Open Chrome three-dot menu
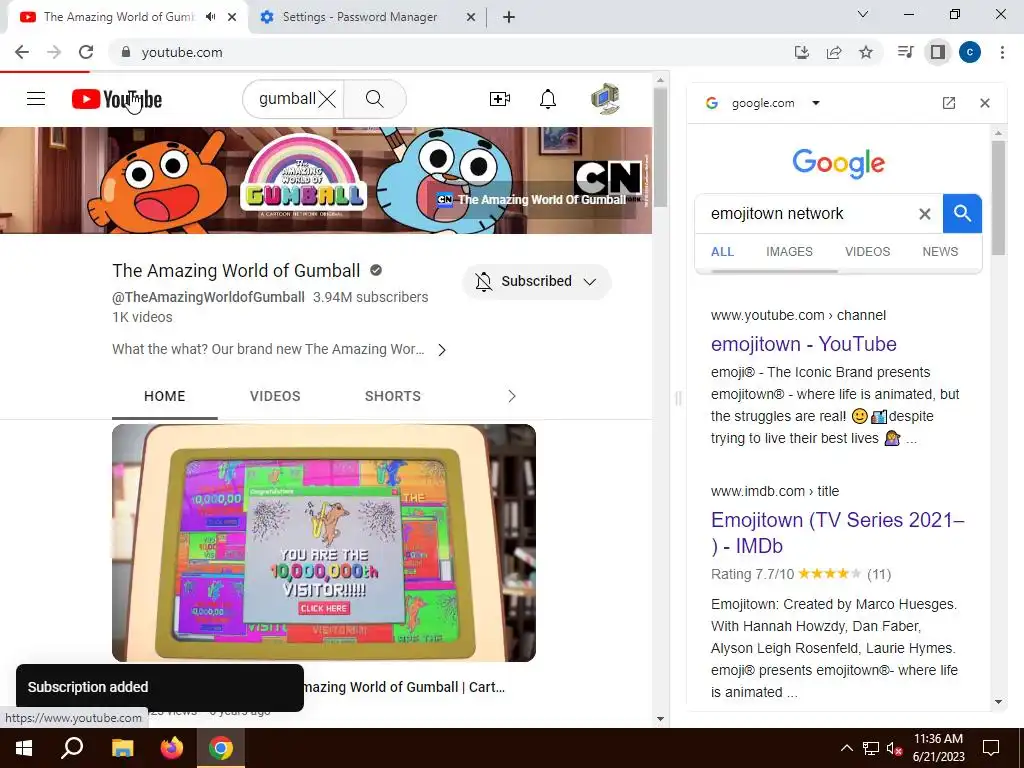 point(1002,52)
